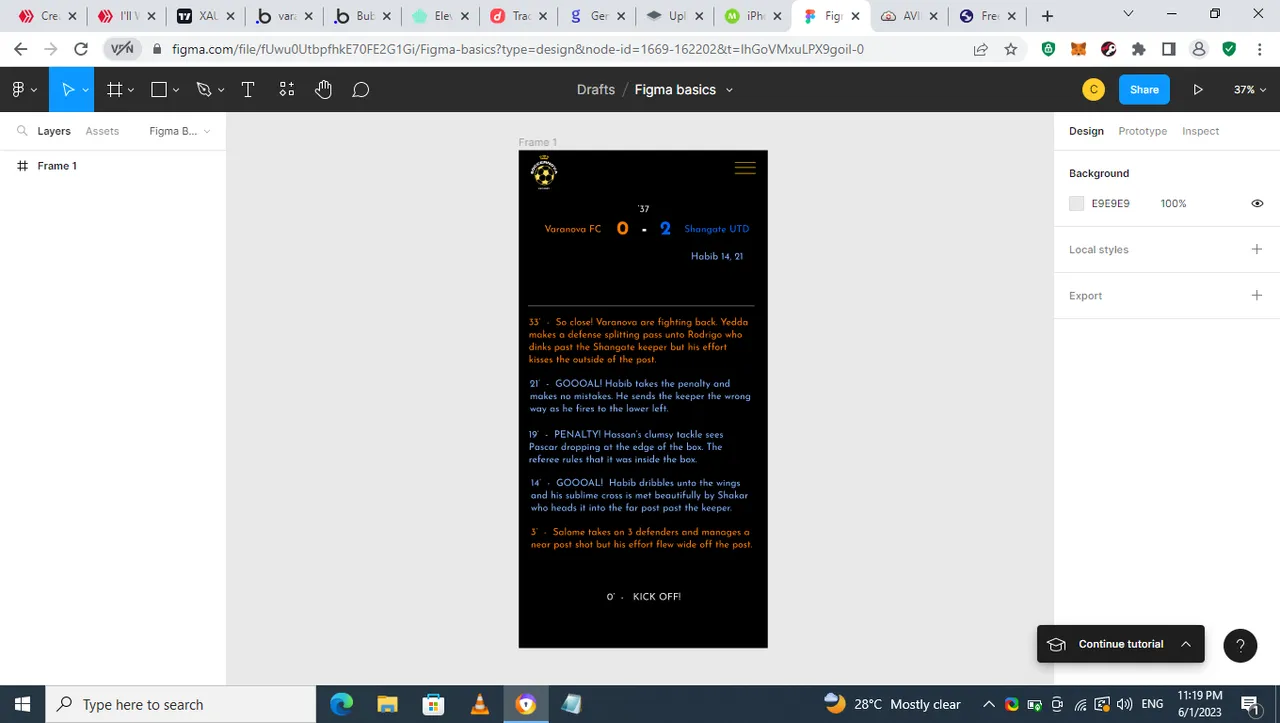The image size is (1280, 723).
Task: Open the MetaMask fox extension
Action: 1078,49
